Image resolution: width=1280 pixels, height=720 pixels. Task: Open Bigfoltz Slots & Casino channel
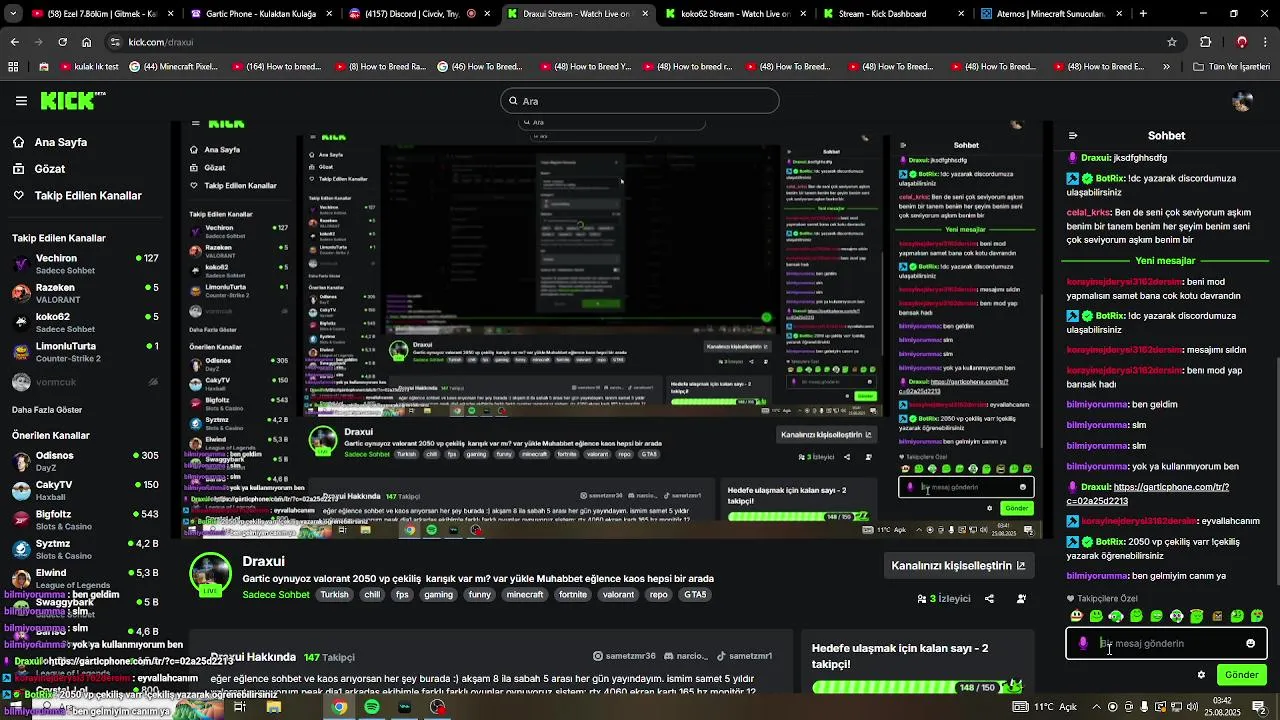tap(85, 519)
